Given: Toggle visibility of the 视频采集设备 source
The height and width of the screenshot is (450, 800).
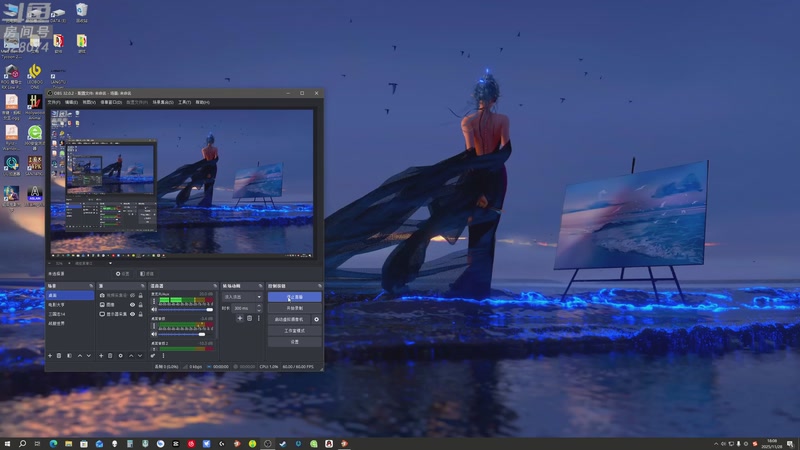Looking at the screenshot, I should pos(133,295).
